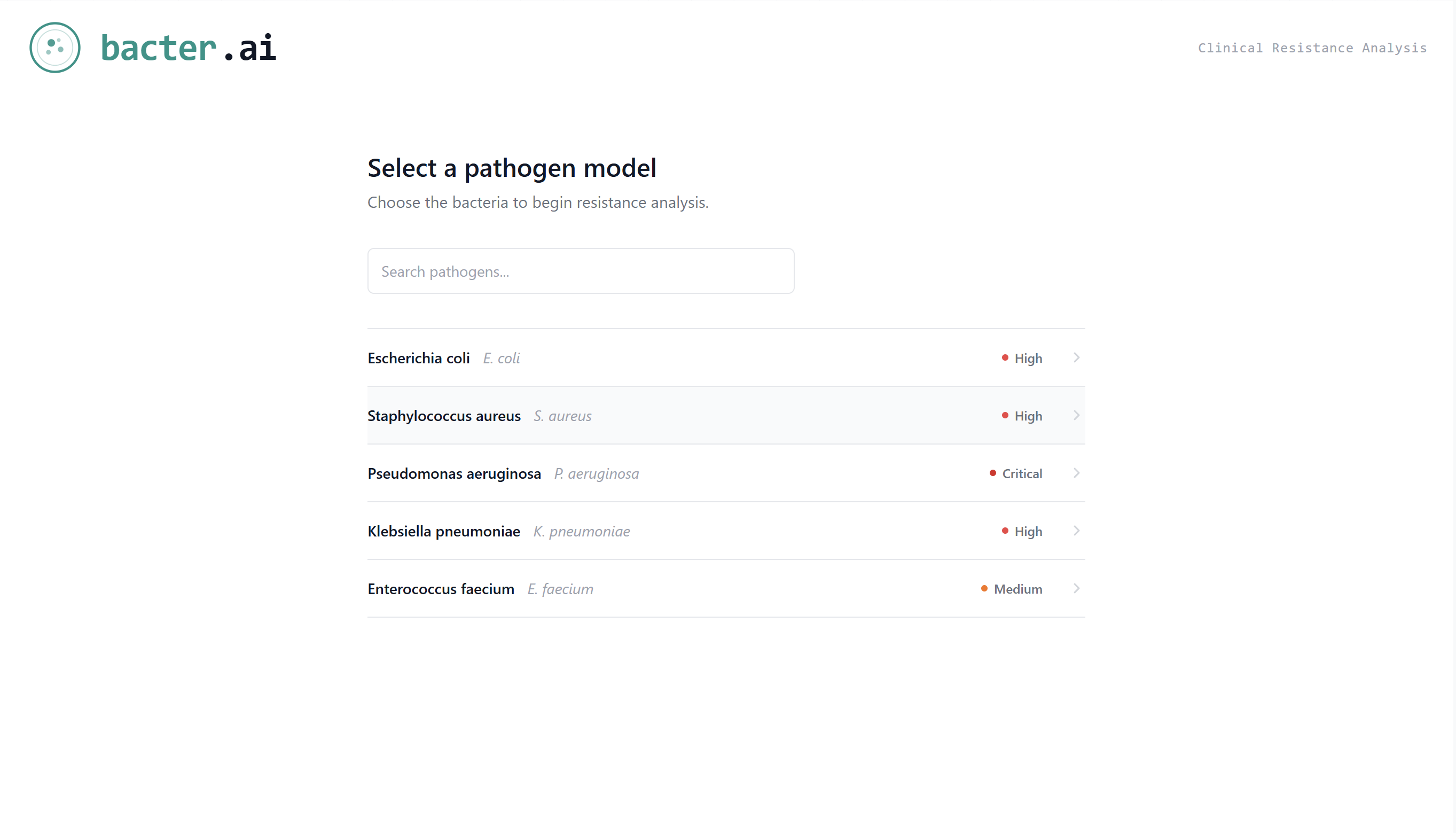Click the red High dot for E. coli
The image size is (1456, 833).
[1005, 357]
